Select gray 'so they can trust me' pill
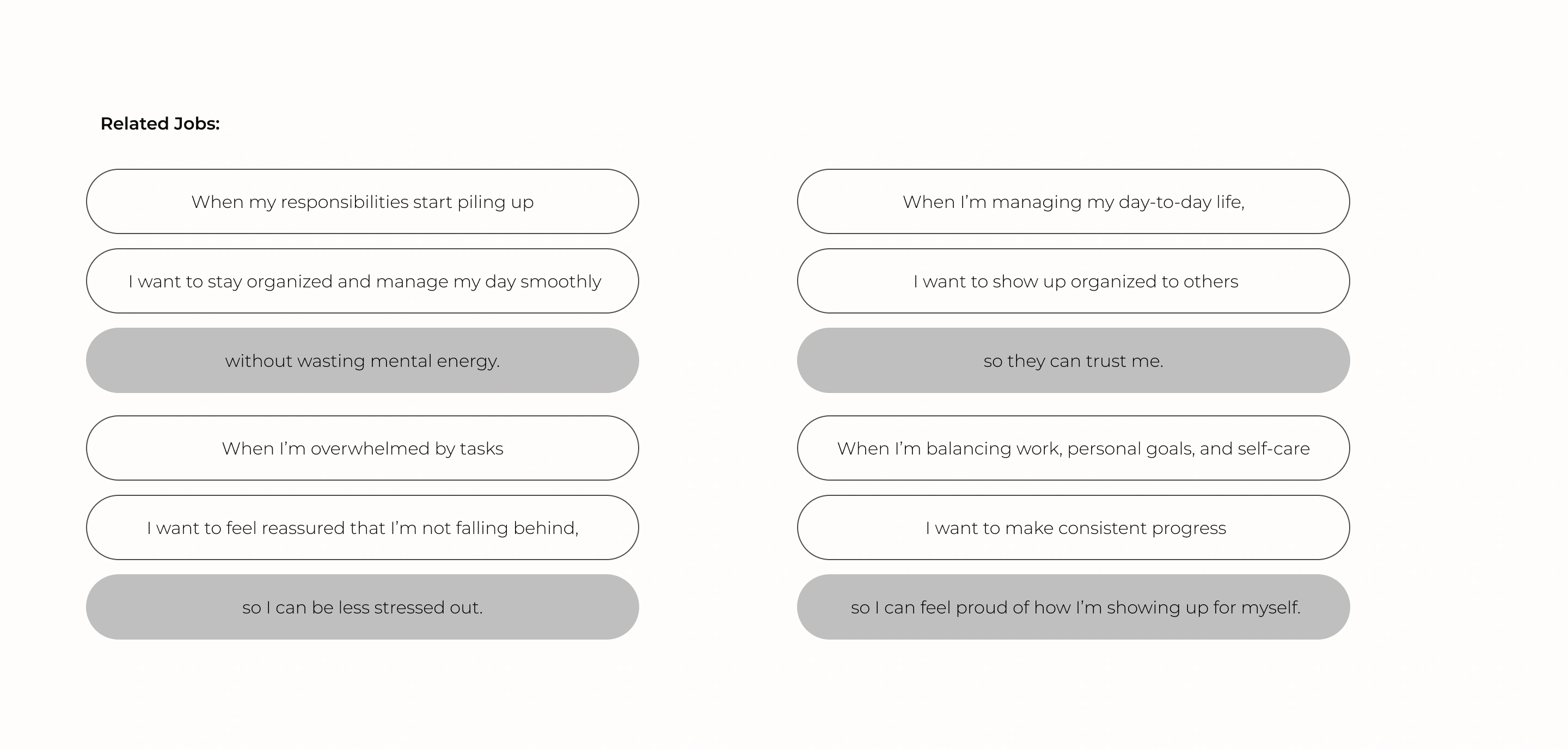Screen dimensions: 1568x749 [x=1073, y=361]
